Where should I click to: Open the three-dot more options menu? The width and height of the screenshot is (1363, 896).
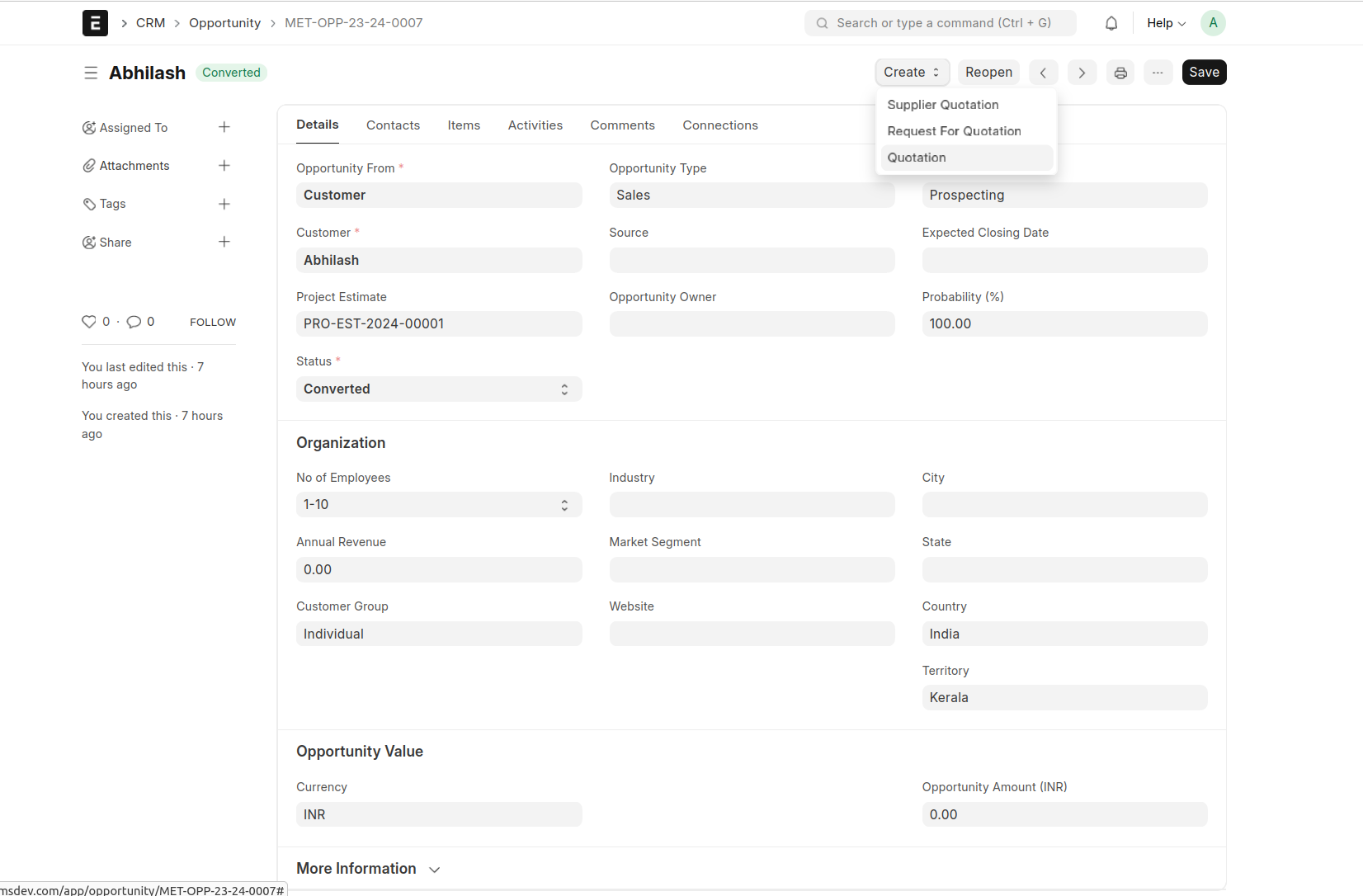[x=1158, y=73]
